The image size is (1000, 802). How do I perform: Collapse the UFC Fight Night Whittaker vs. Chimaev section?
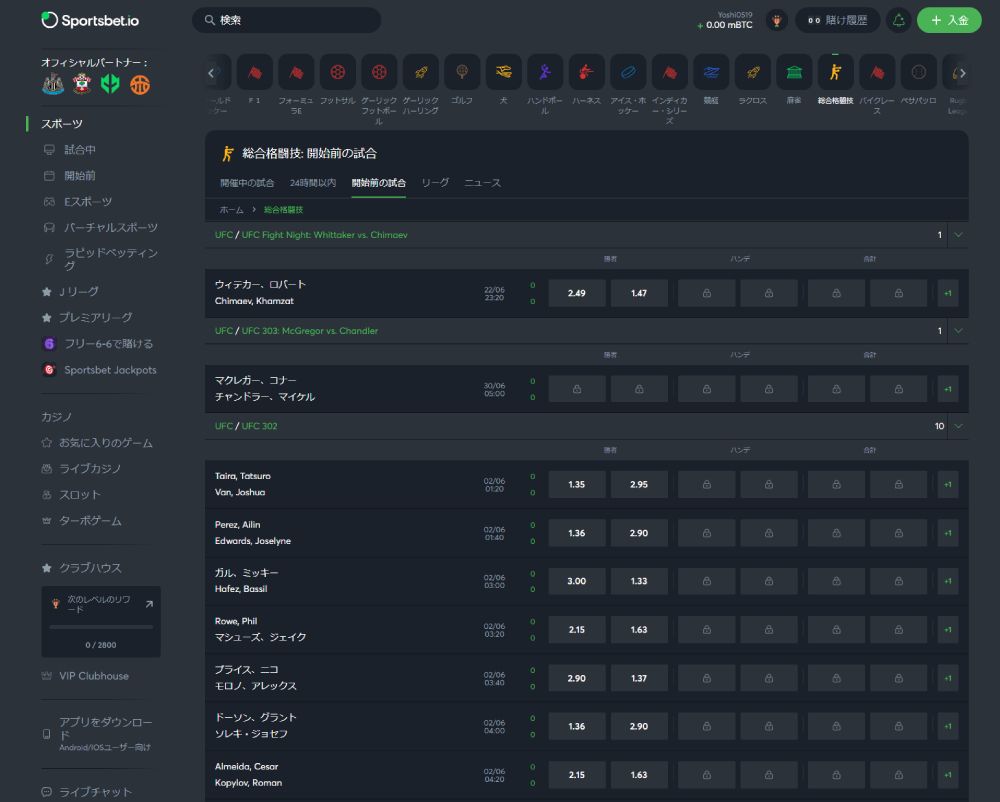tap(958, 235)
